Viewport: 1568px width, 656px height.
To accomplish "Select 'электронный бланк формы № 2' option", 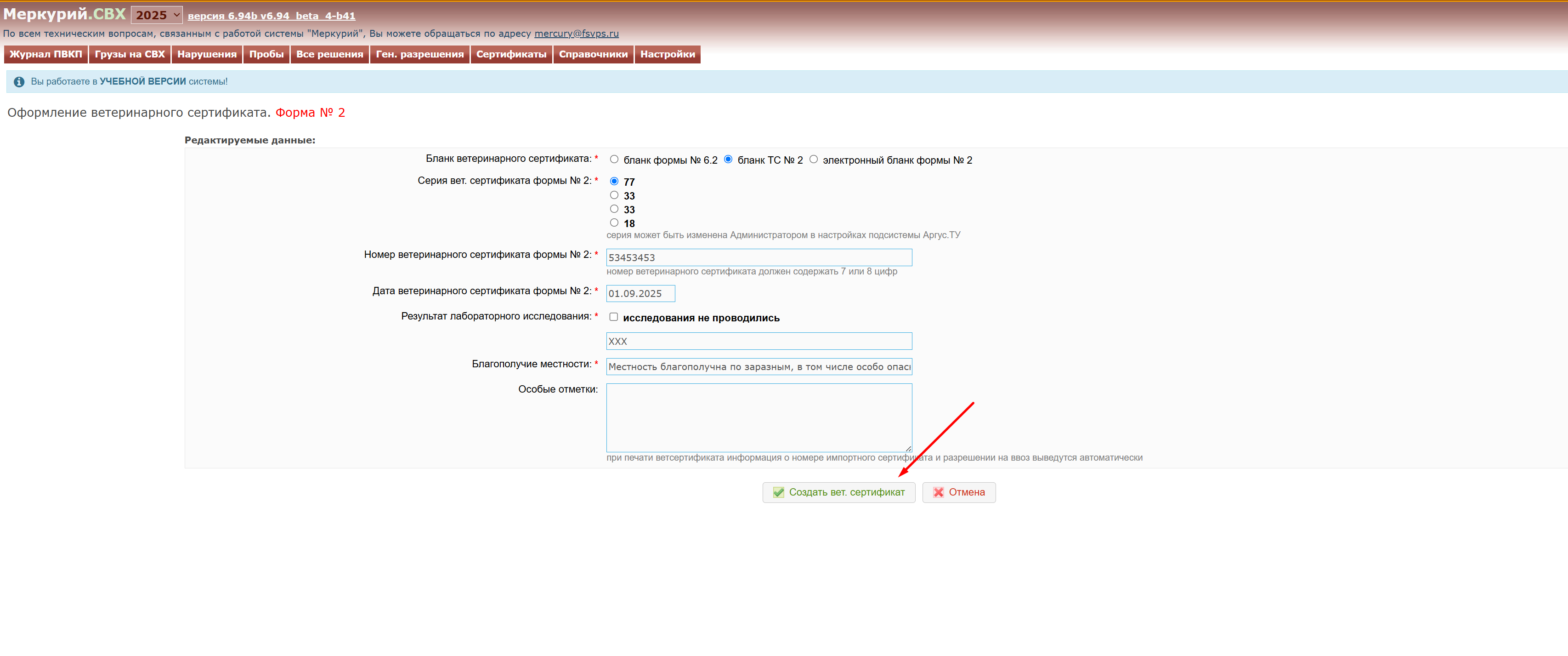I will point(813,160).
